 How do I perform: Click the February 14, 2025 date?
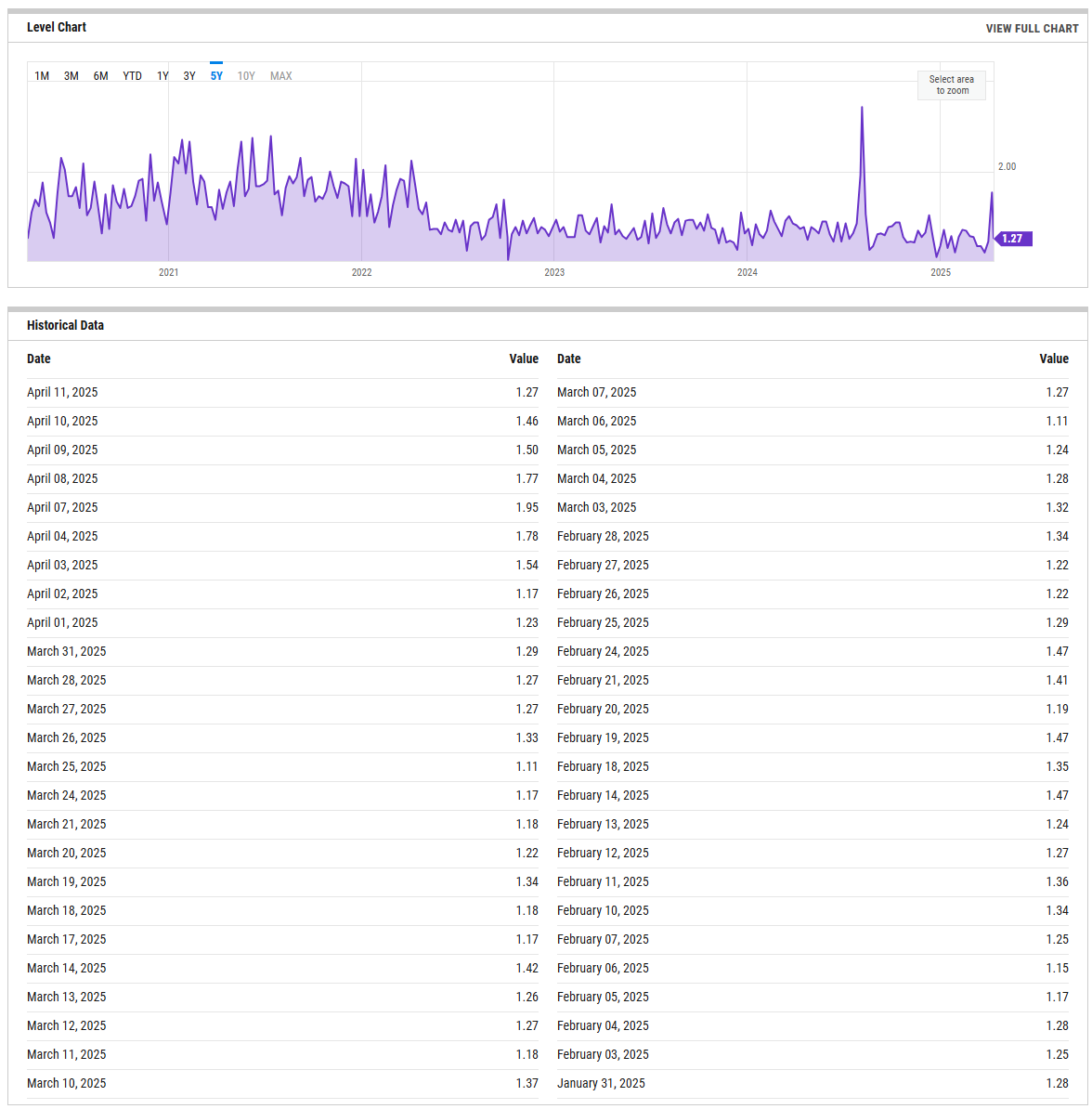click(x=603, y=796)
